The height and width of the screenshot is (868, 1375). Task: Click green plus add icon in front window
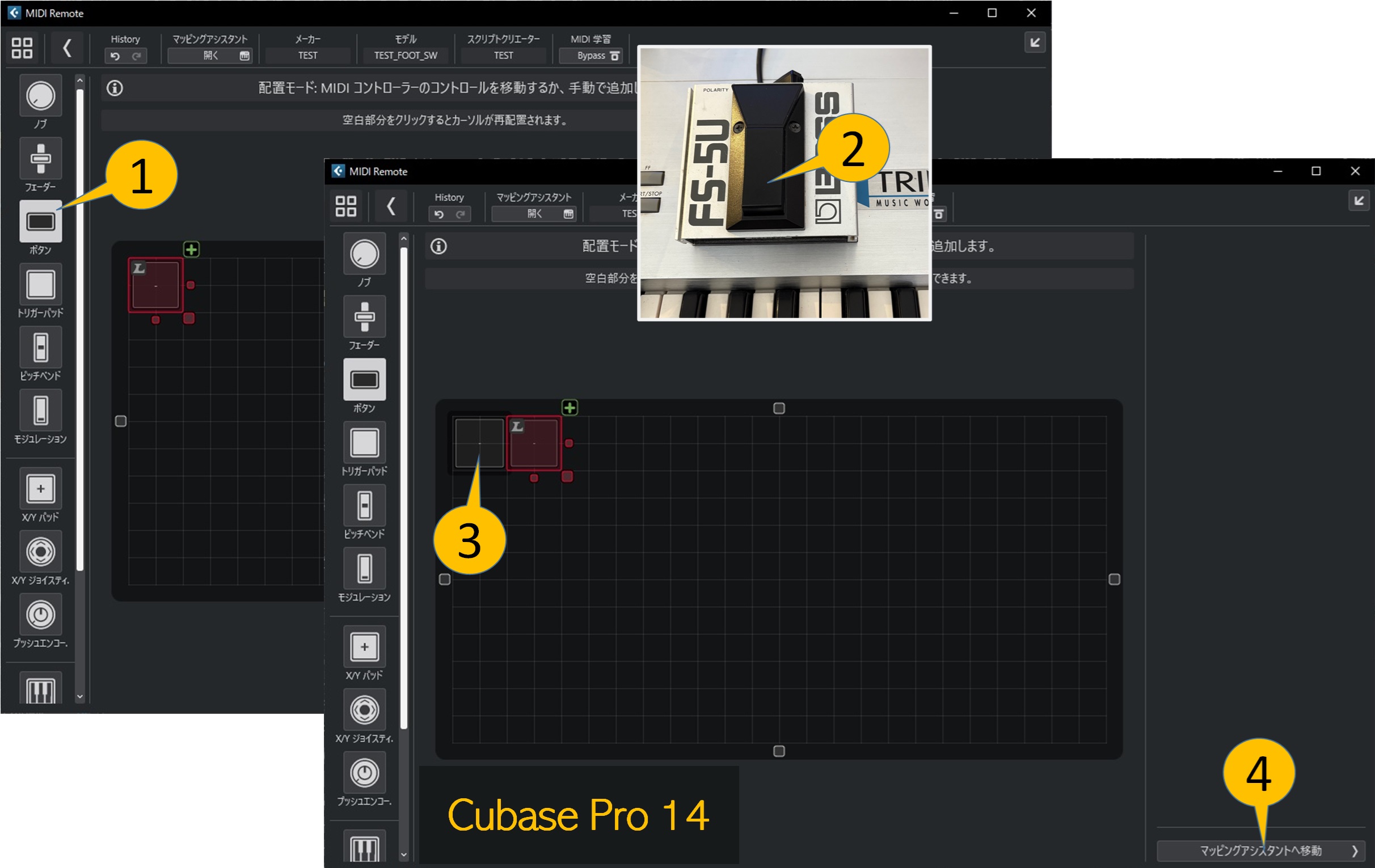coord(570,408)
